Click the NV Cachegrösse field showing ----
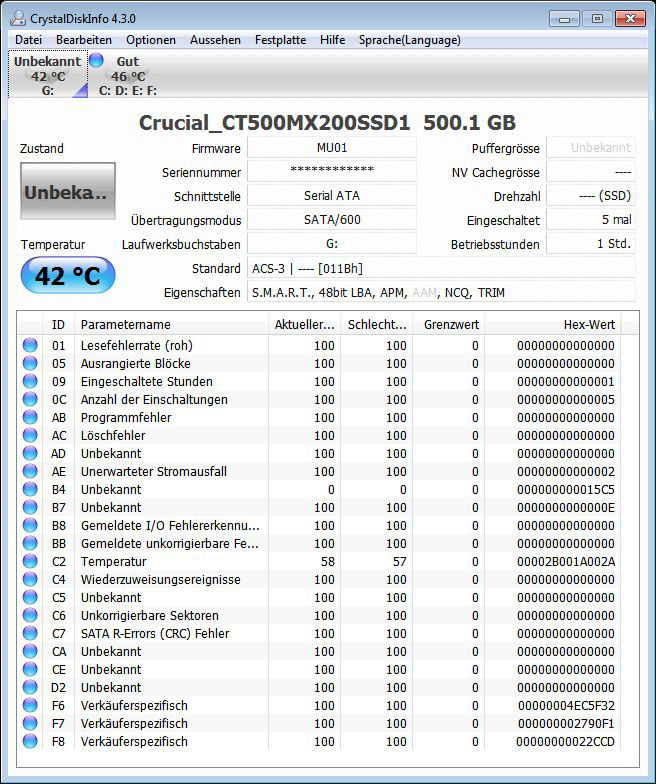This screenshot has height=784, width=656. (x=591, y=172)
